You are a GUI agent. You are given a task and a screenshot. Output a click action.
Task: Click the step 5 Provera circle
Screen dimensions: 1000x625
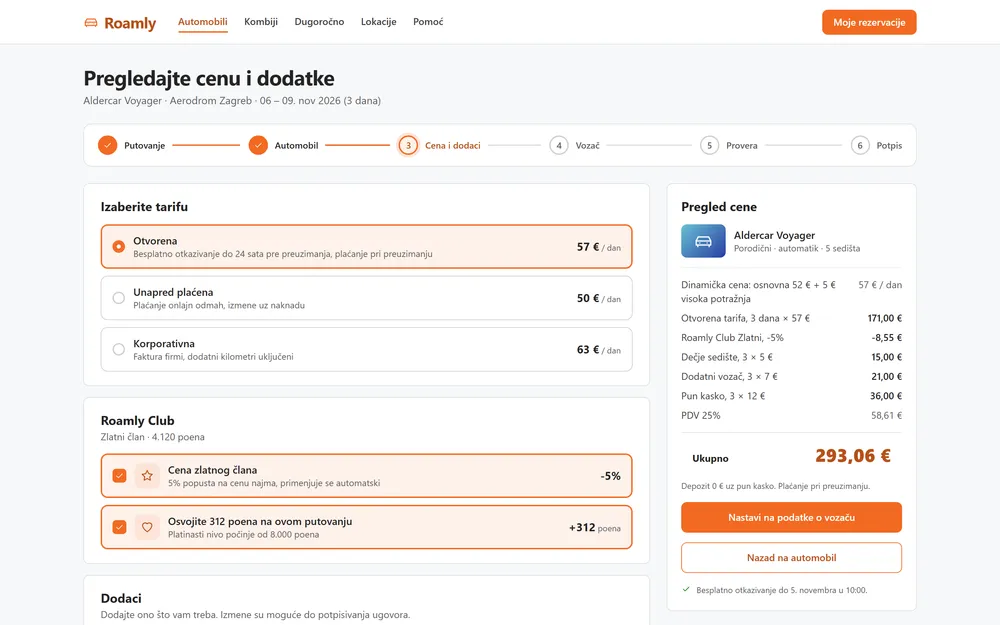(x=709, y=145)
